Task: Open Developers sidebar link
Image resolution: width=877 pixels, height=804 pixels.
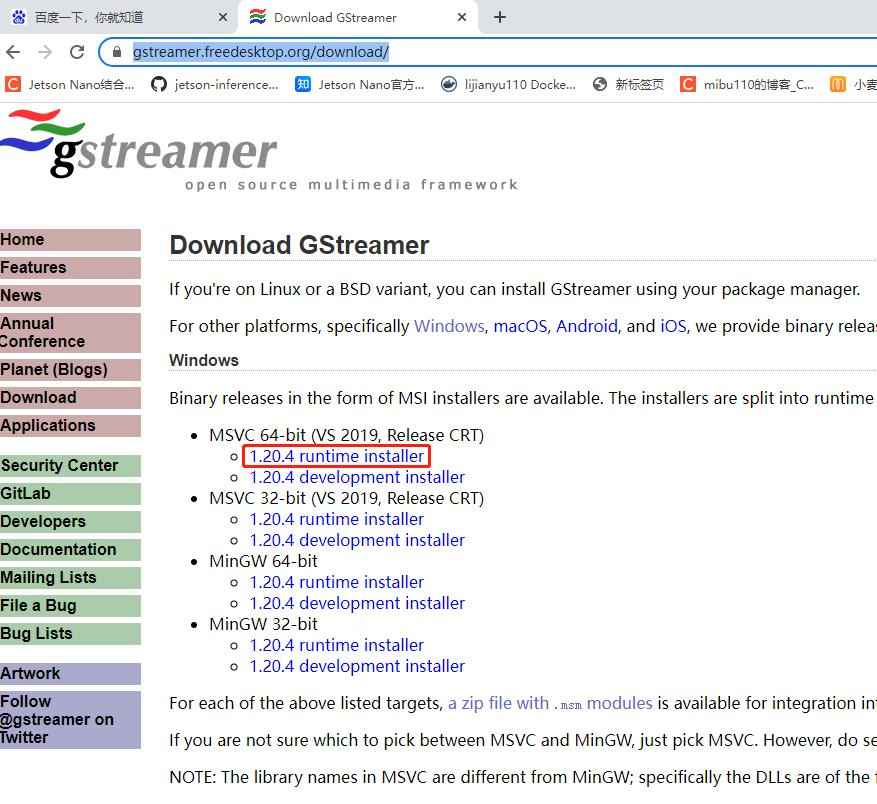Action: click(x=70, y=521)
